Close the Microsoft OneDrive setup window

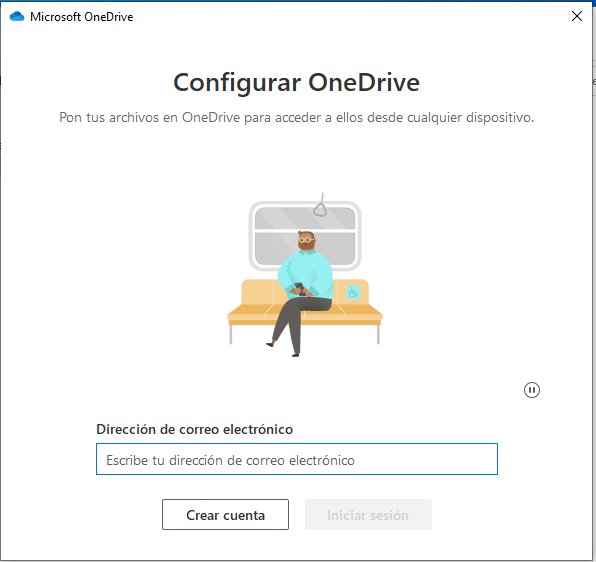pos(577,16)
